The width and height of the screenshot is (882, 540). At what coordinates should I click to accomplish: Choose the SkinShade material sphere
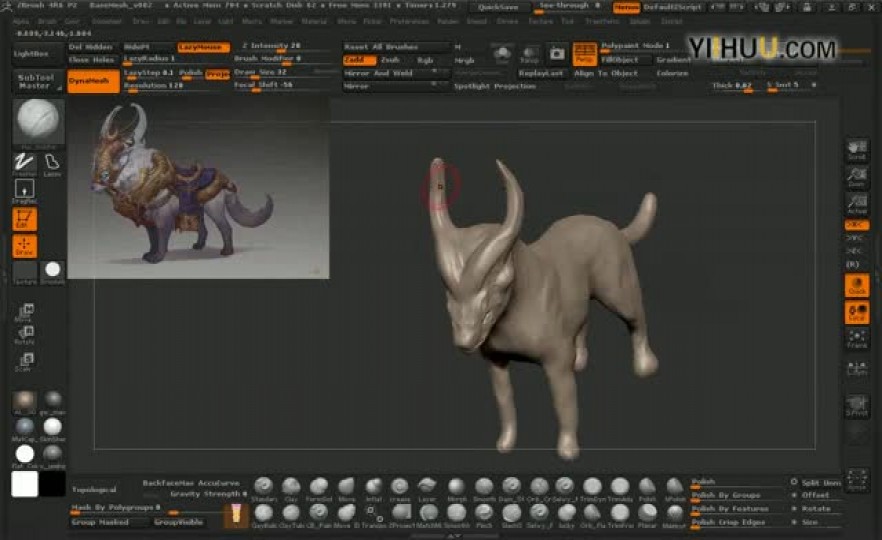[52, 427]
